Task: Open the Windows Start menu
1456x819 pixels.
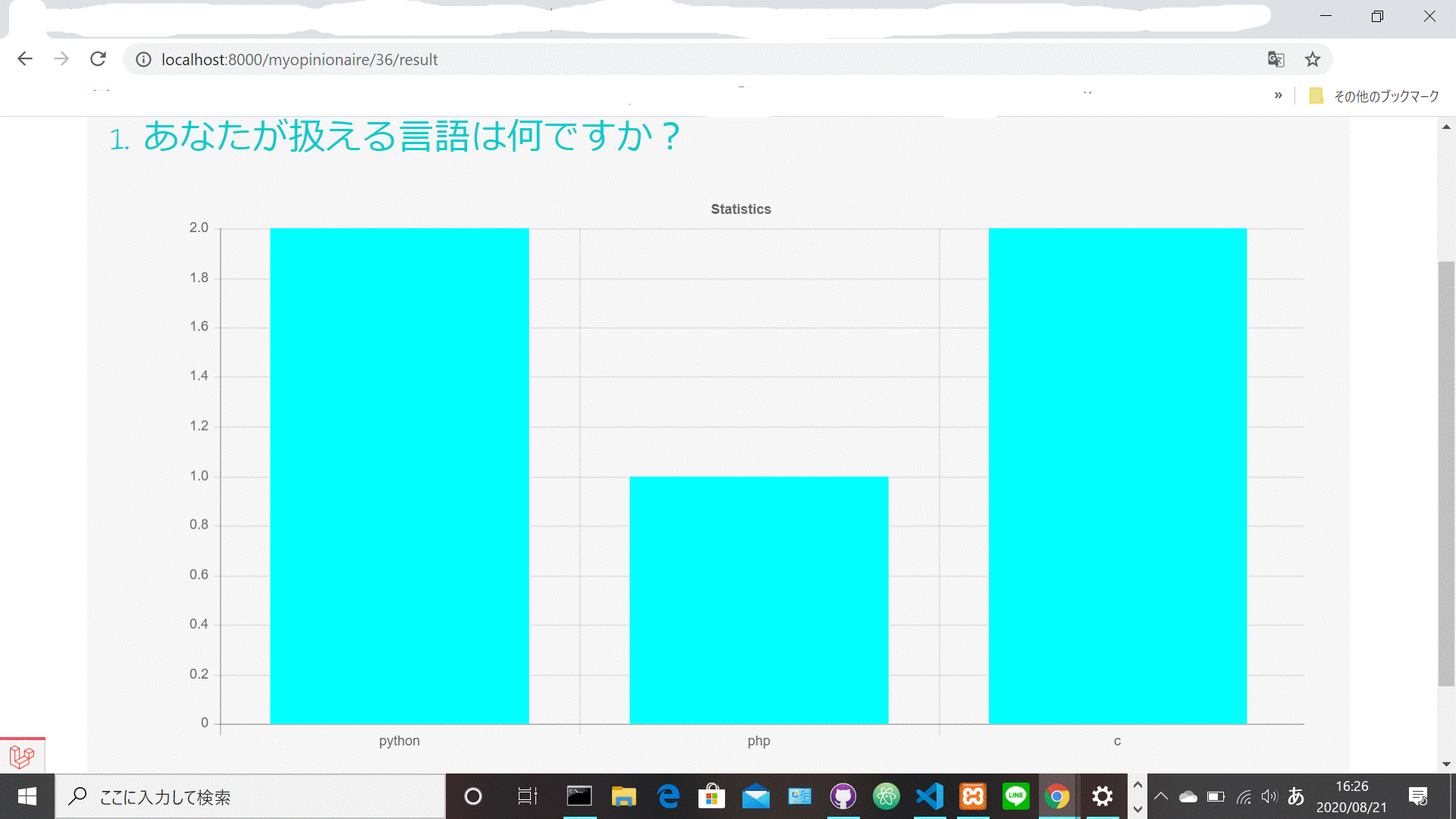Action: 27,796
